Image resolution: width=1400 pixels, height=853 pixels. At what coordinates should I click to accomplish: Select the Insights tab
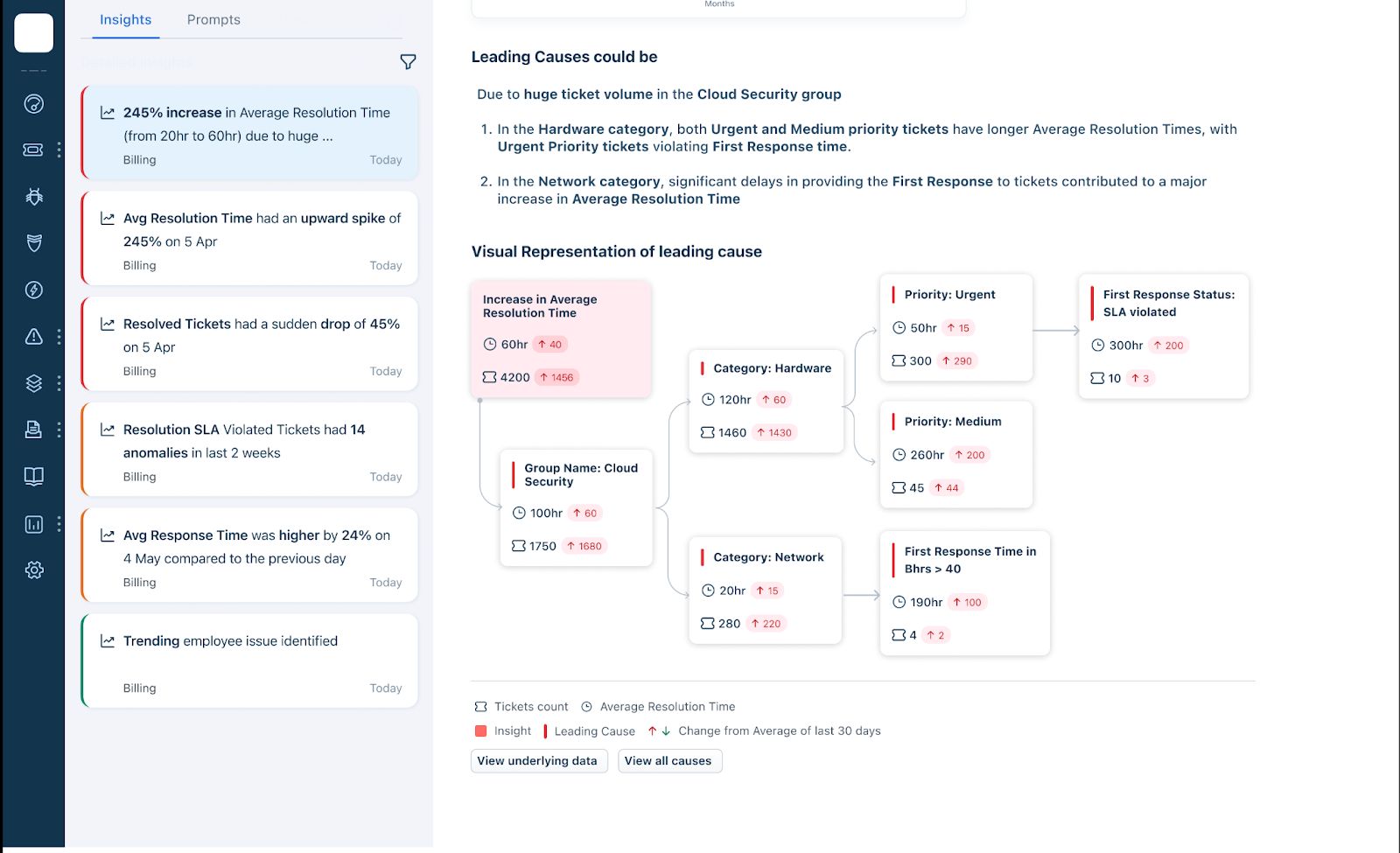(x=125, y=19)
